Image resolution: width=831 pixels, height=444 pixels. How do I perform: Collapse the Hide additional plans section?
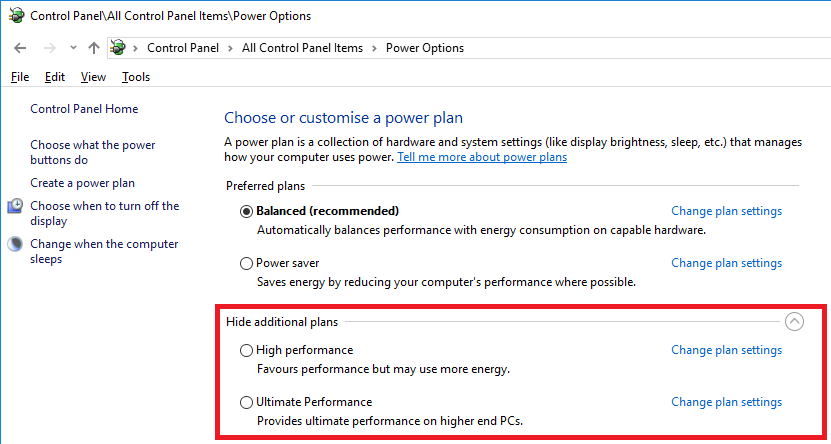[794, 322]
